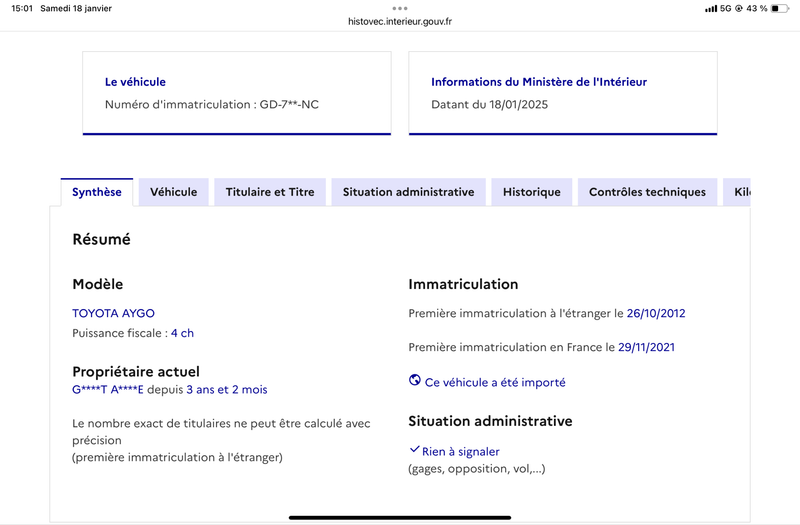Open the Contrôles techniques tab
The height and width of the screenshot is (525, 800).
point(647,192)
